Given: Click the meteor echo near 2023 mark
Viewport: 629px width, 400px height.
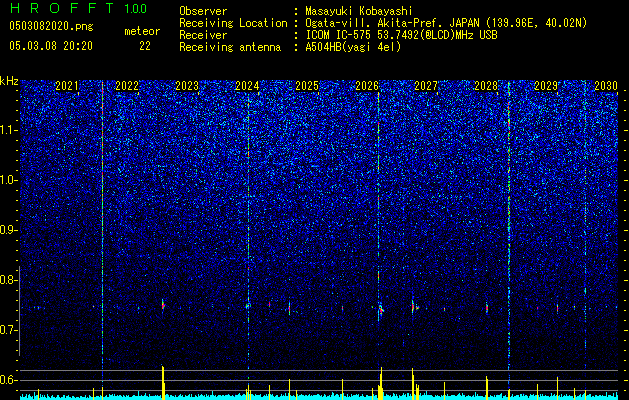Looking at the screenshot, I should click(163, 305).
